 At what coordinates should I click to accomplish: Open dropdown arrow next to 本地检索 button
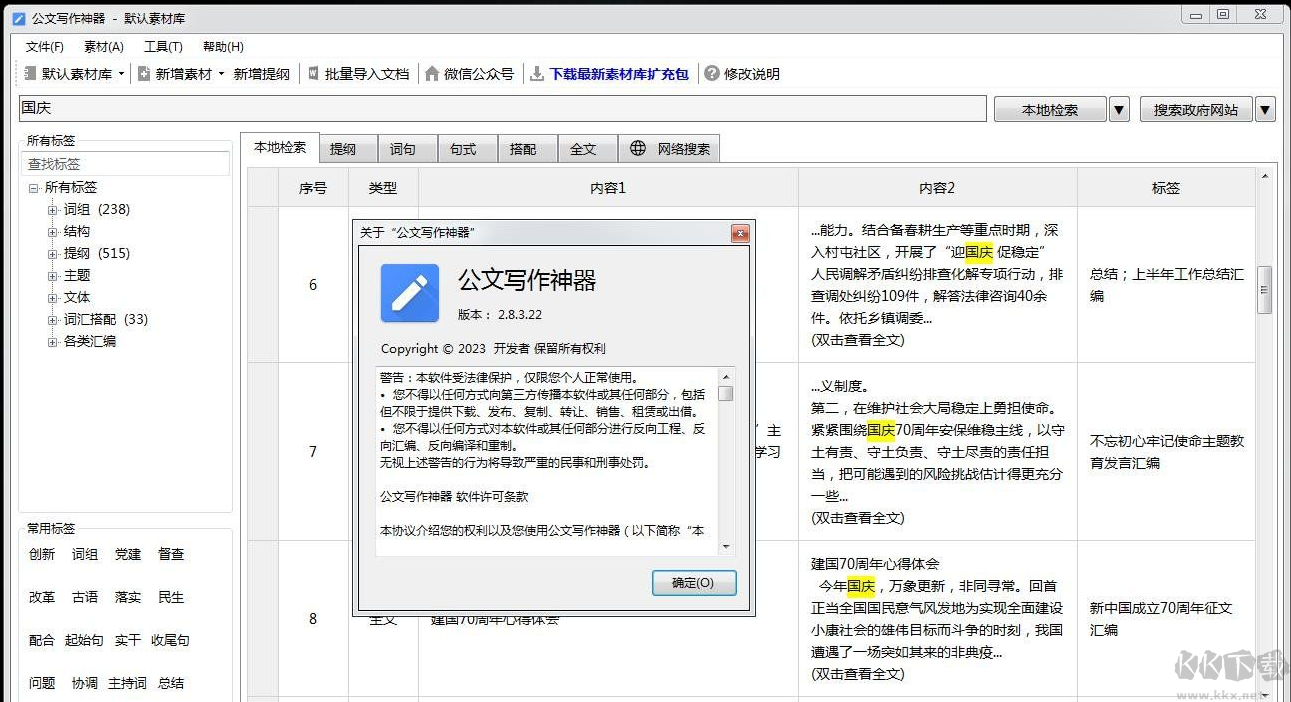1119,110
